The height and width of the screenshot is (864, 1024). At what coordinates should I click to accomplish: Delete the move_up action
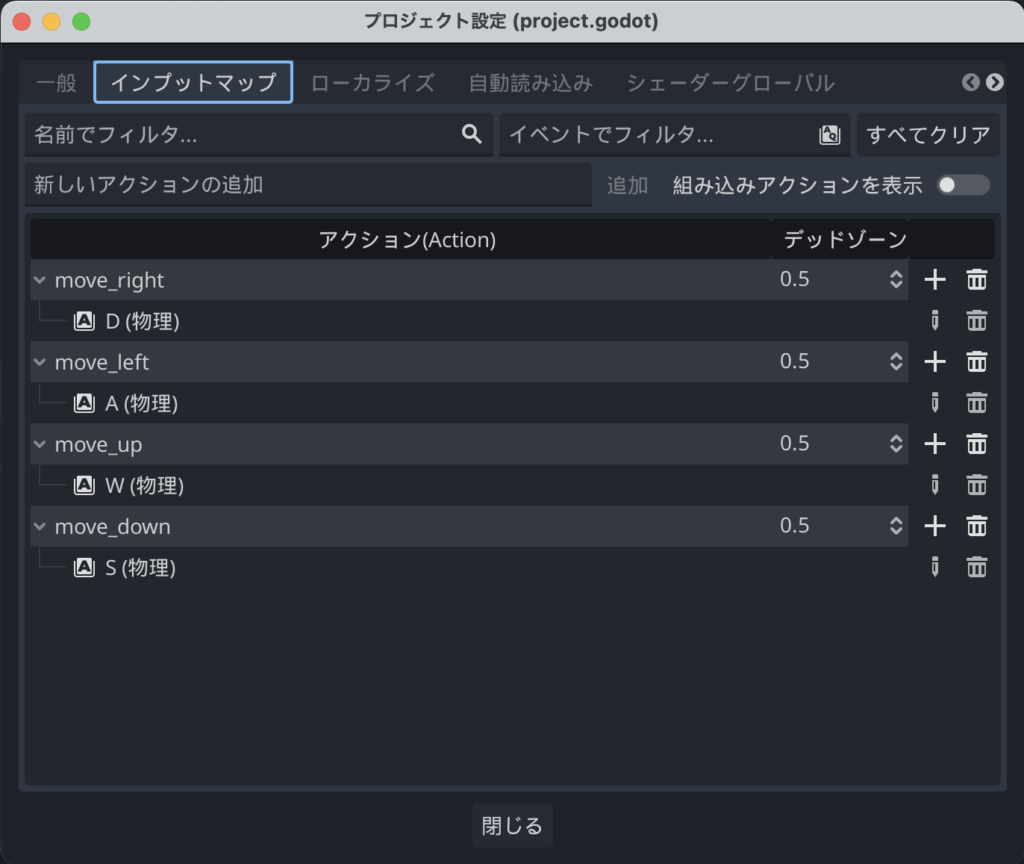pyautogui.click(x=977, y=444)
